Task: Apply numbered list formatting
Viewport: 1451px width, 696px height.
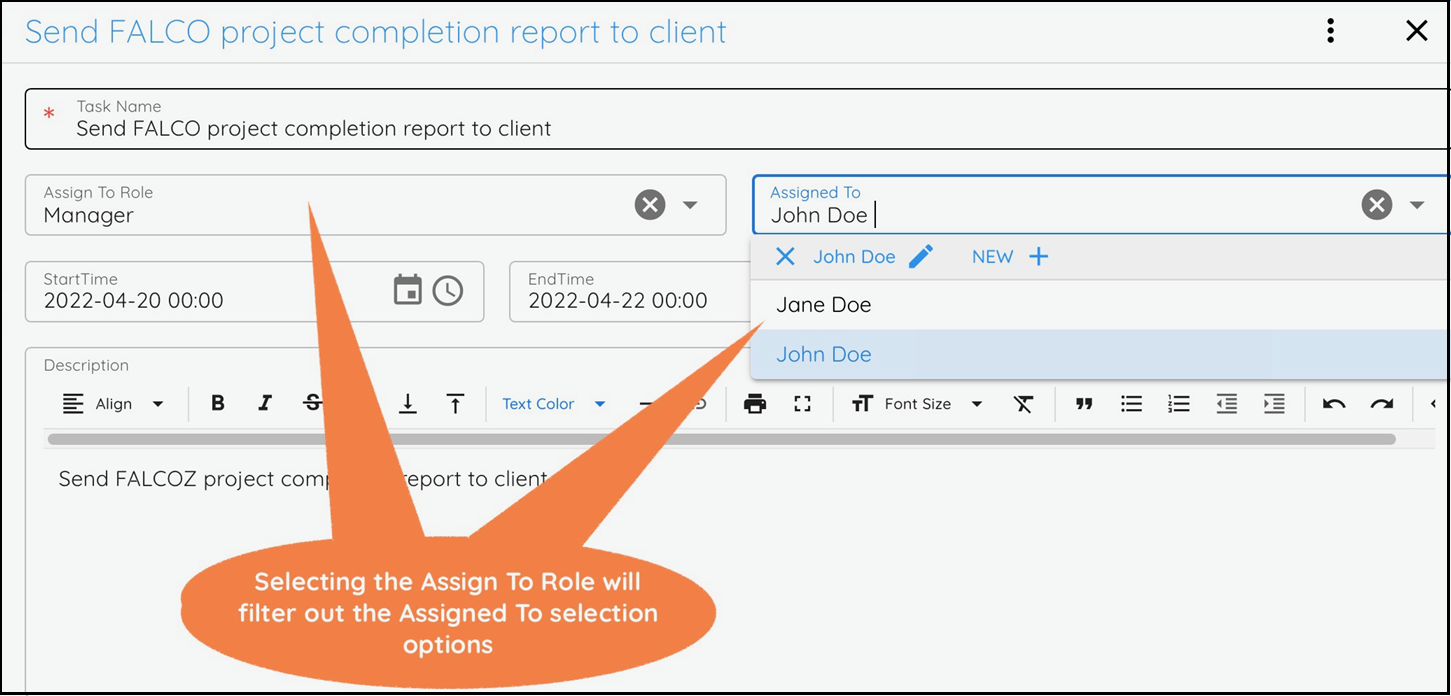Action: coord(1179,404)
